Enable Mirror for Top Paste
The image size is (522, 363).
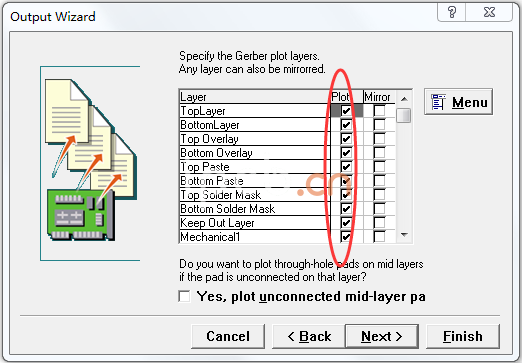(379, 167)
